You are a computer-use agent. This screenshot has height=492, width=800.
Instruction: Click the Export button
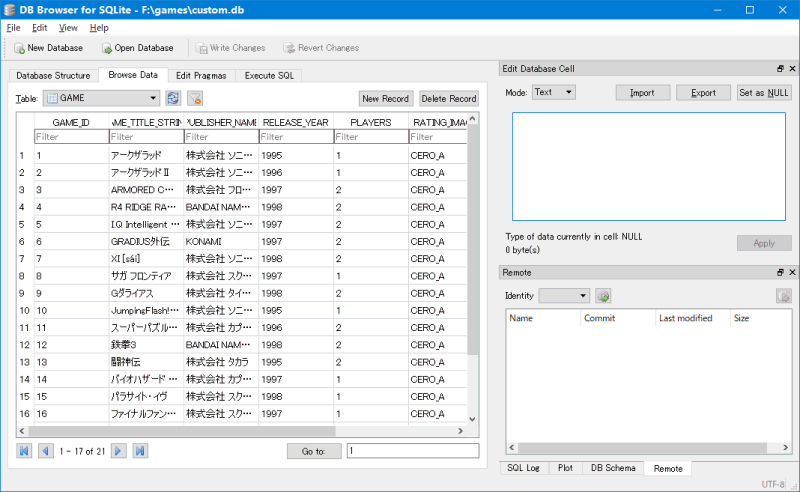pyautogui.click(x=703, y=93)
